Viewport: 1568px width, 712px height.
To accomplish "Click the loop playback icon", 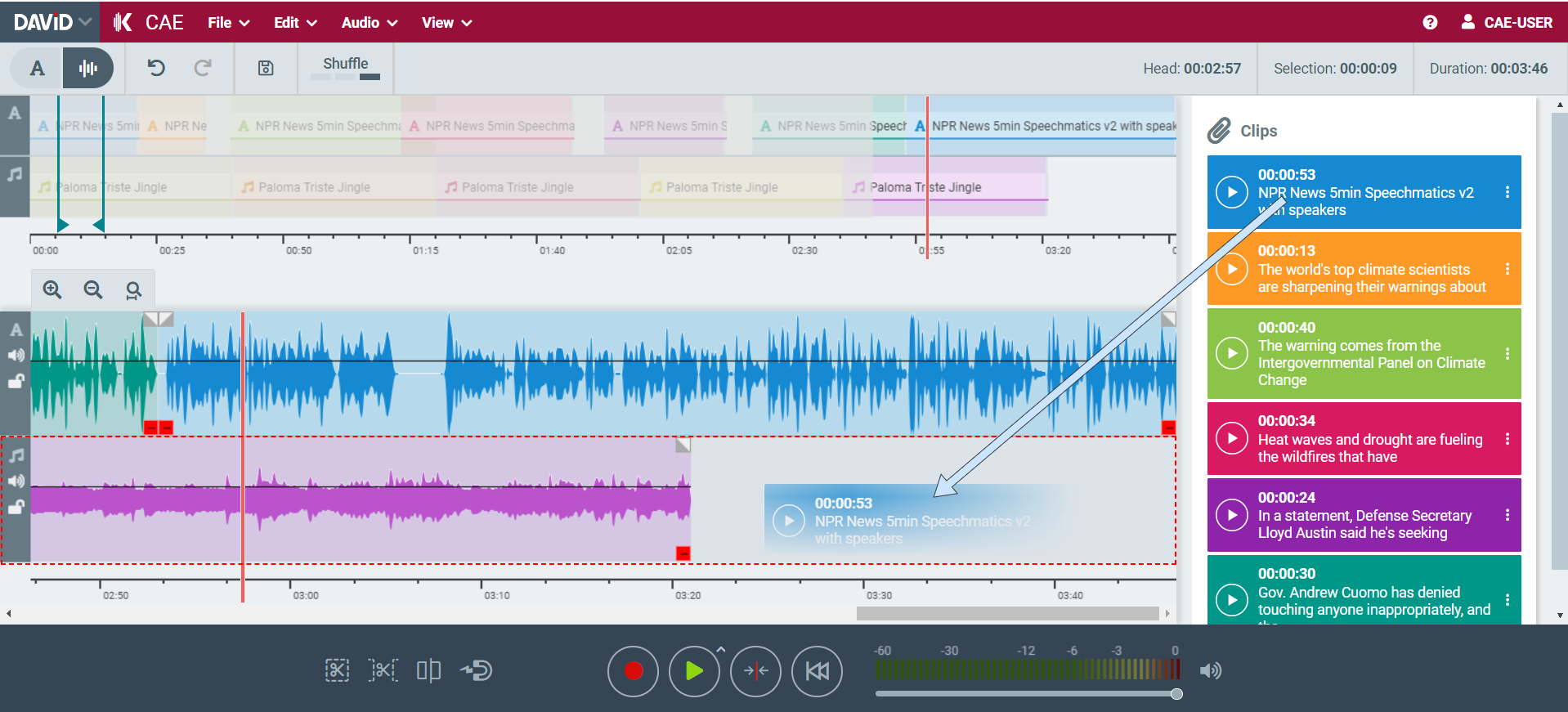I will coord(476,671).
